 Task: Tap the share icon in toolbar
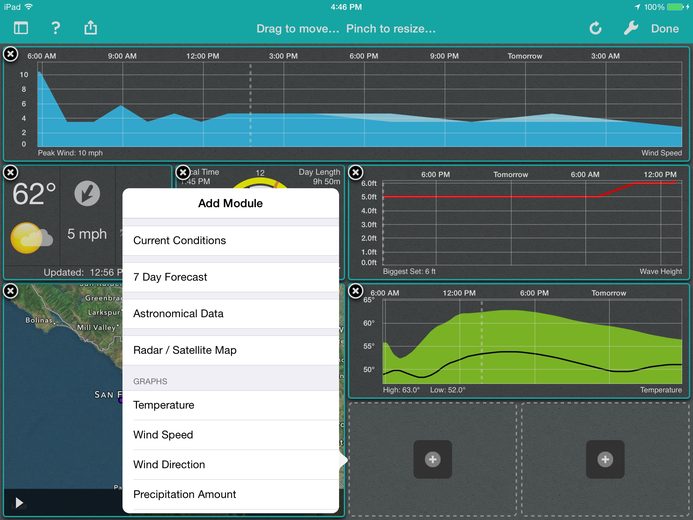pyautogui.click(x=91, y=27)
